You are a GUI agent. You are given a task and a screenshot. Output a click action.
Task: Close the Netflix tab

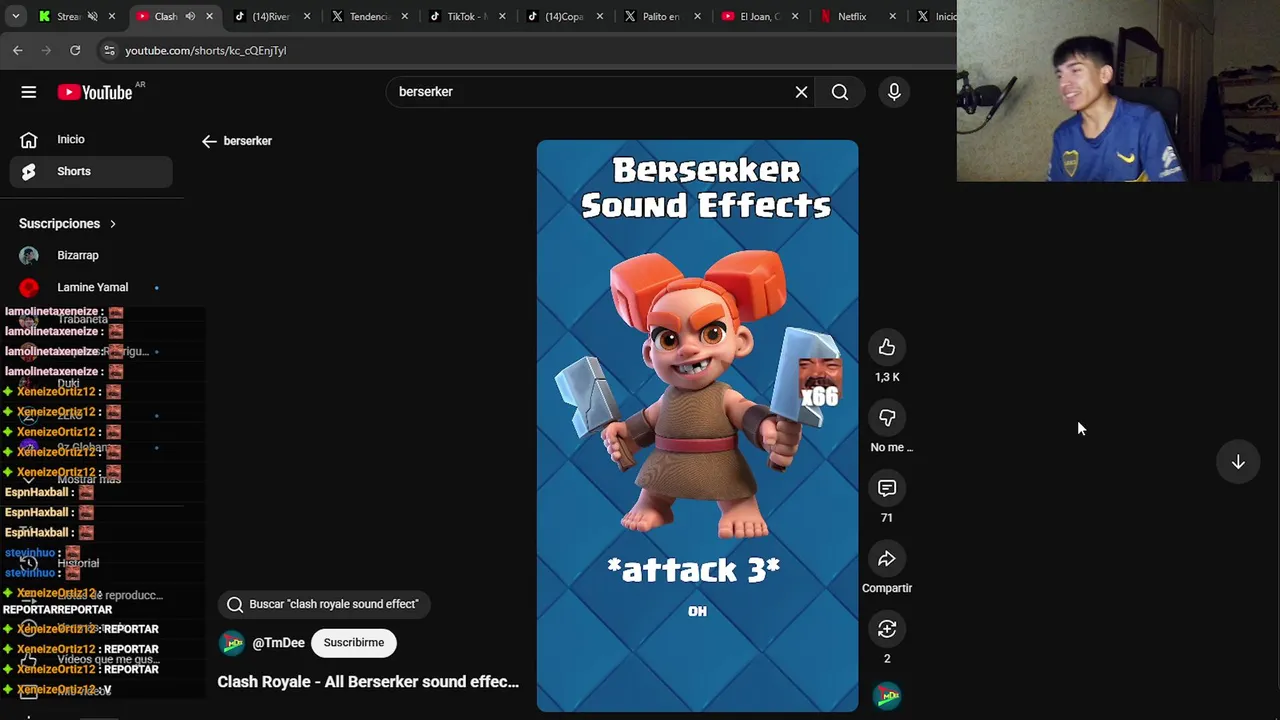(892, 16)
